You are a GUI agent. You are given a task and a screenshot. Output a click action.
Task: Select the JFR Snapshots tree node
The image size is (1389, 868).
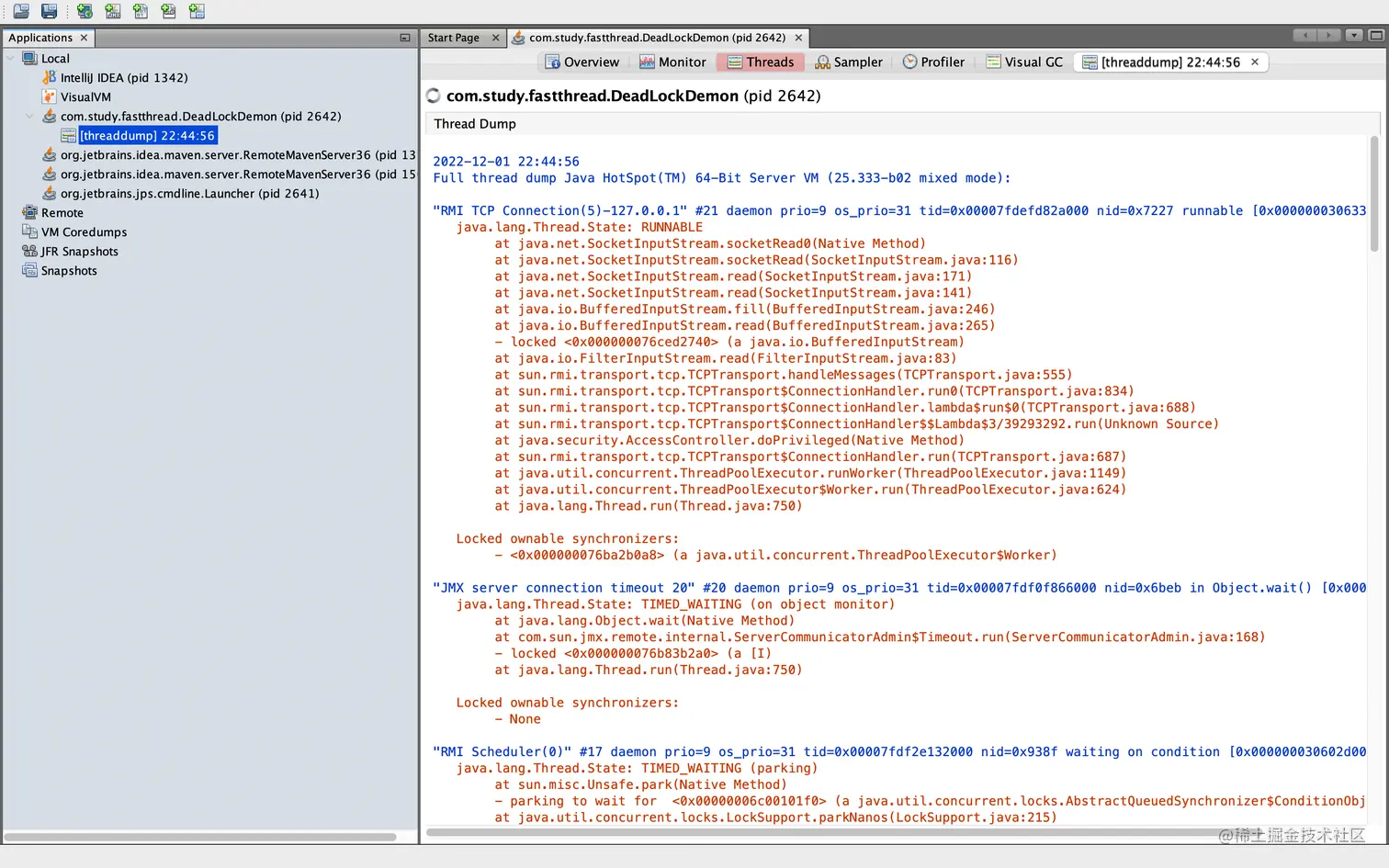(x=79, y=251)
